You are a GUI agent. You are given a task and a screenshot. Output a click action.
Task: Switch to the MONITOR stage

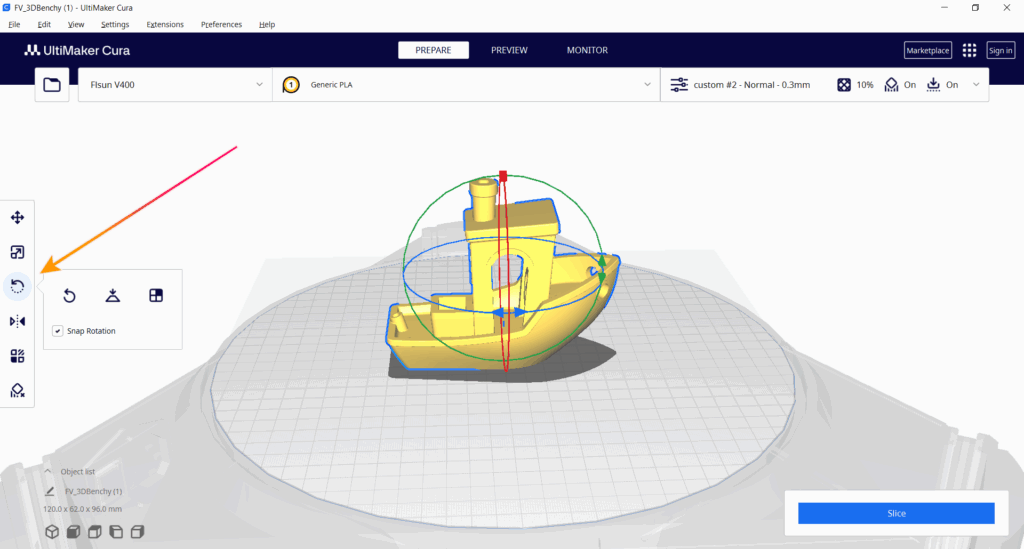coord(587,50)
